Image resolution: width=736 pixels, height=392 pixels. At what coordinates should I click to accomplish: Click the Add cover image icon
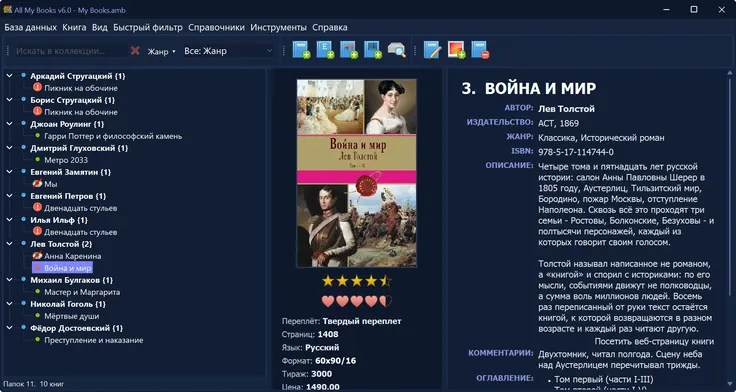tap(456, 50)
